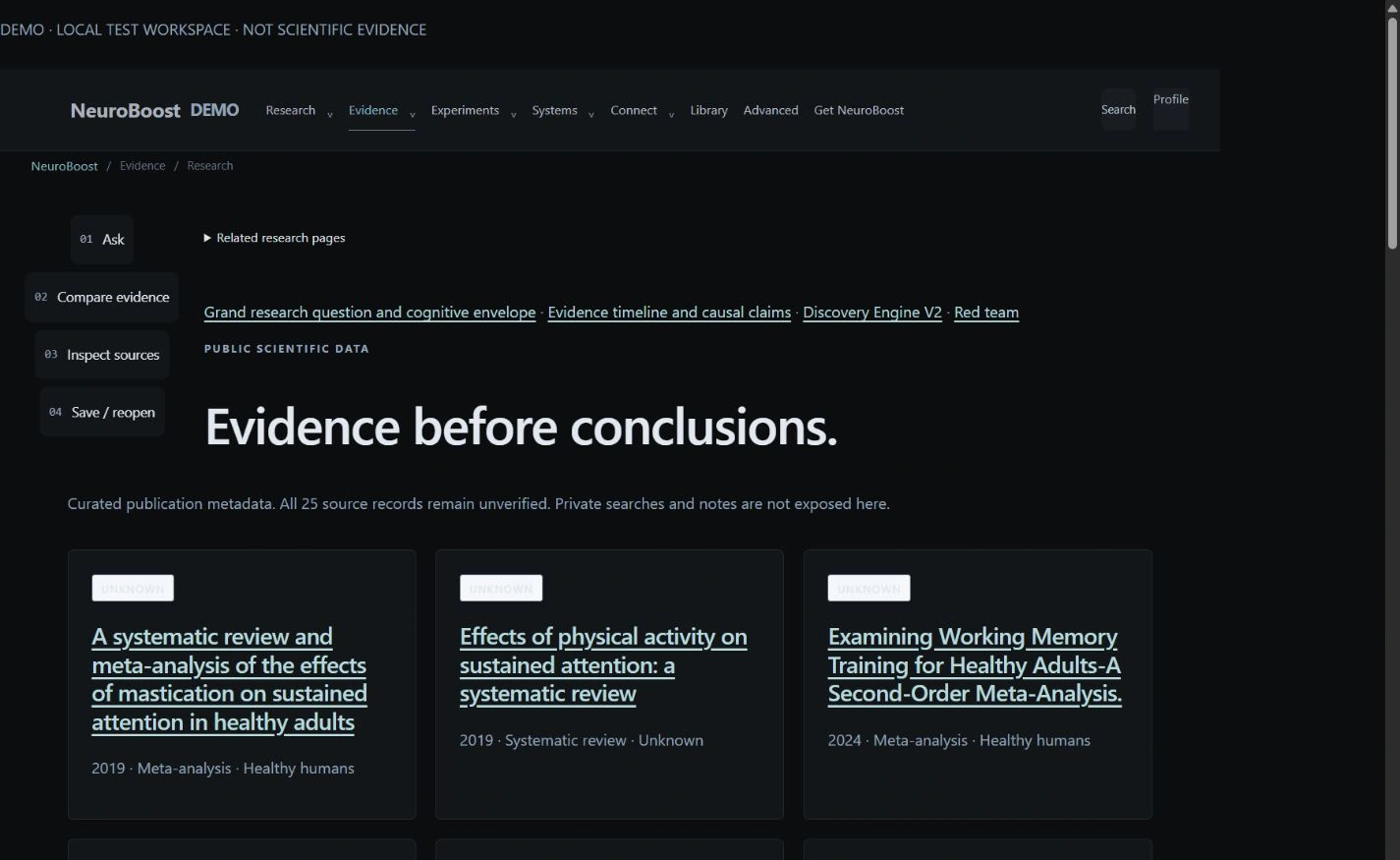
Task: Click UNKNOWN badge on mastication card
Action: coord(133,588)
